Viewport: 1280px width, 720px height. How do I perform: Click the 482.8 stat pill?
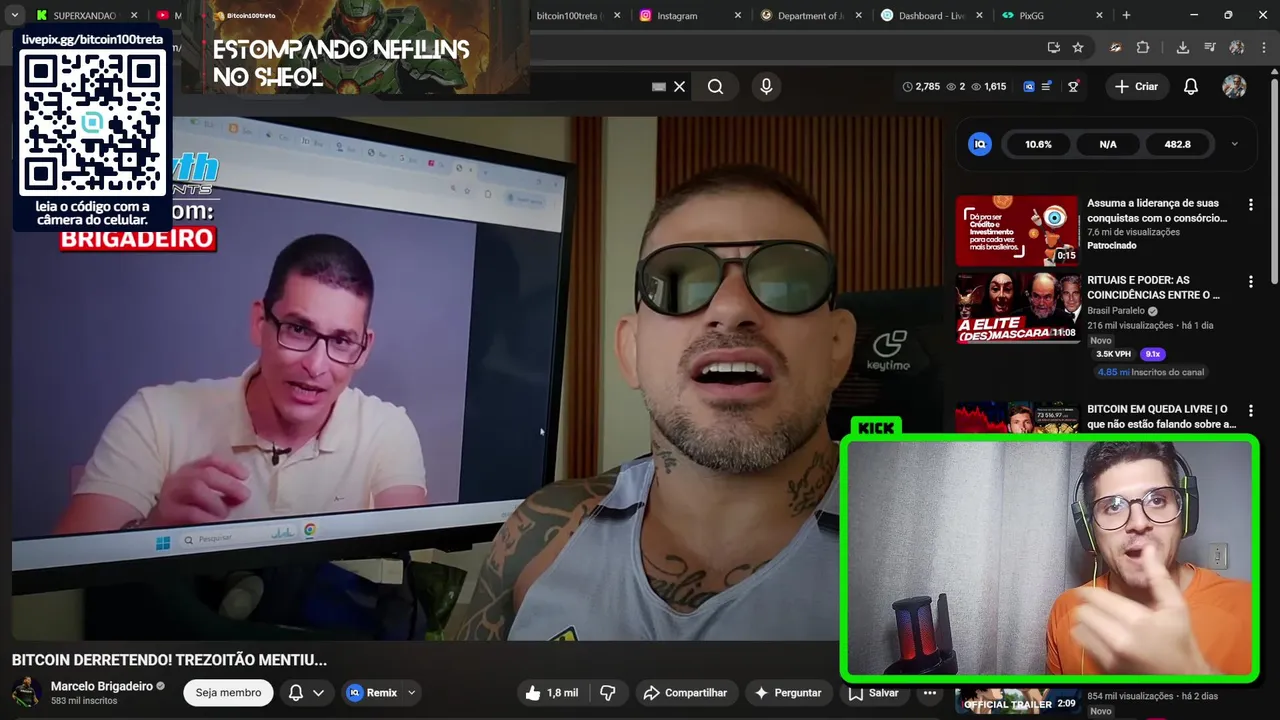[1177, 144]
